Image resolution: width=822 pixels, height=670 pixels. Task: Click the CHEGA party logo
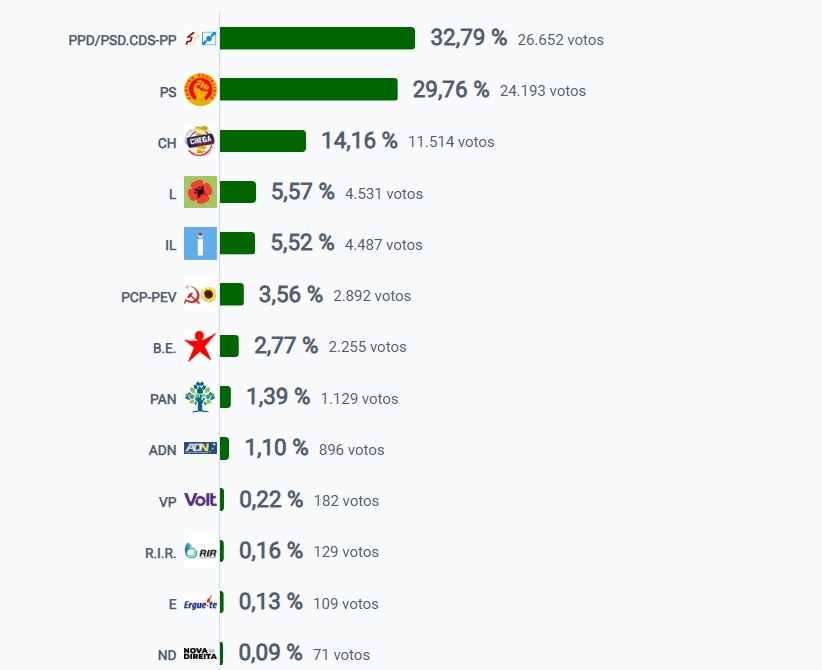coord(200,141)
